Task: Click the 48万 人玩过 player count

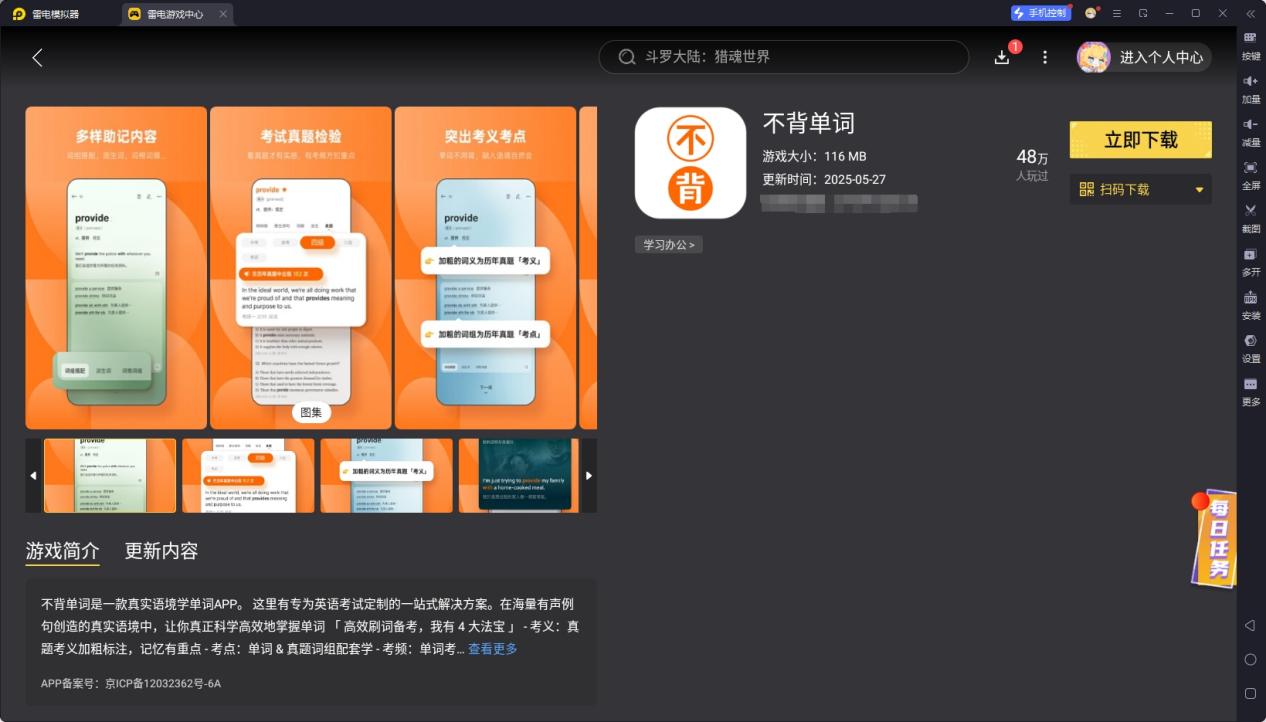Action: (1032, 165)
